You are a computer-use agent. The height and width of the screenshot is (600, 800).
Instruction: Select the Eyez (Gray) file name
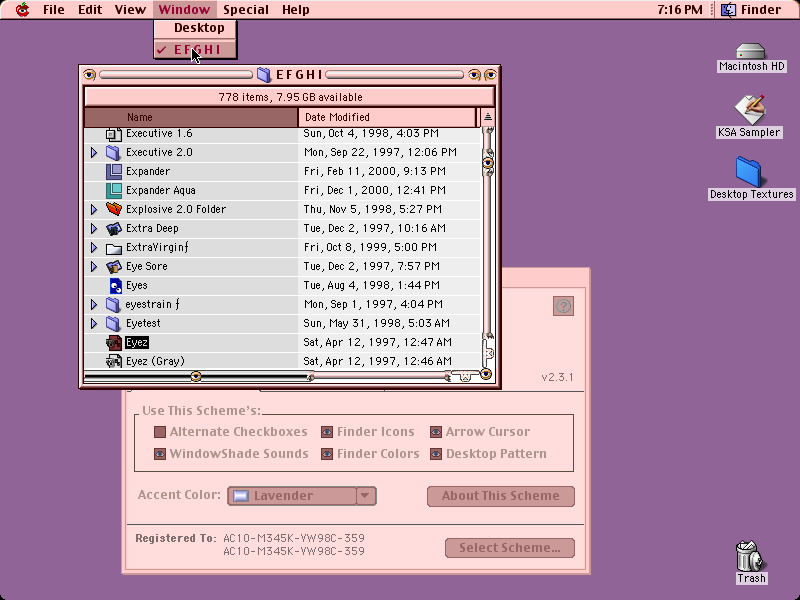(x=155, y=361)
